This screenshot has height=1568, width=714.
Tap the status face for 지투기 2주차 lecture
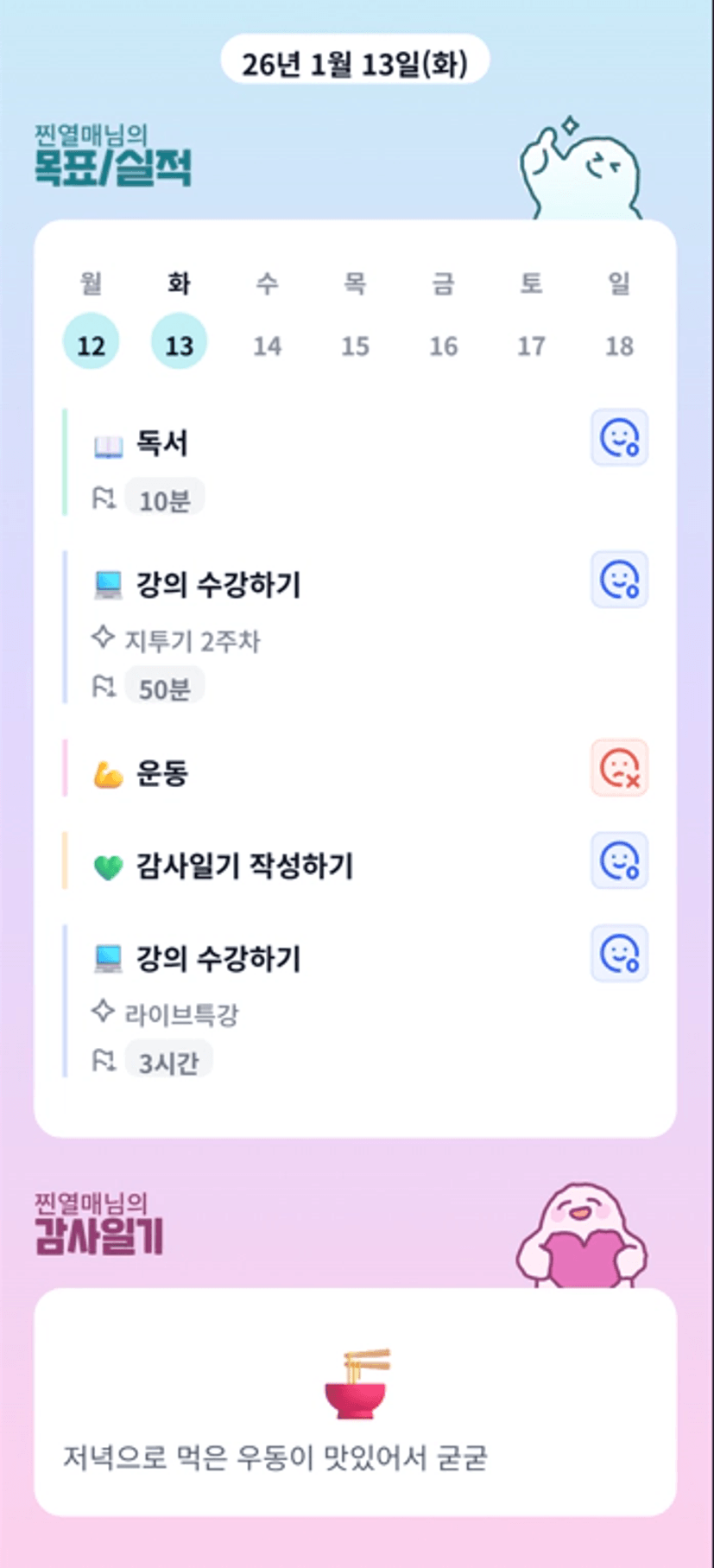619,580
